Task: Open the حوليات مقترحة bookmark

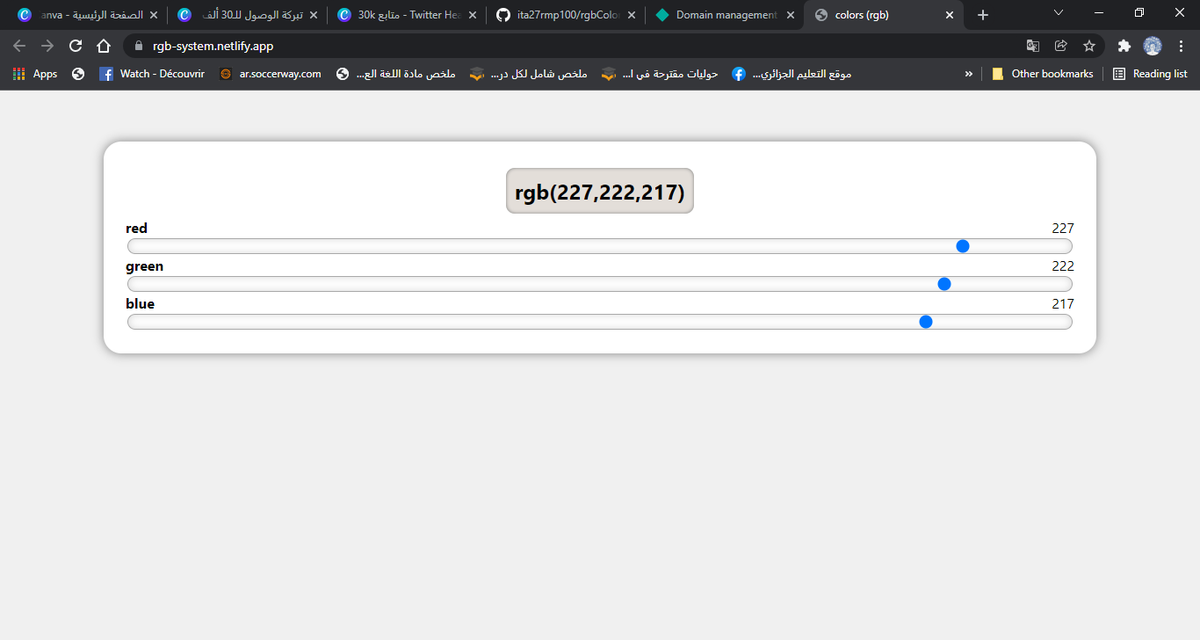Action: (x=659, y=74)
